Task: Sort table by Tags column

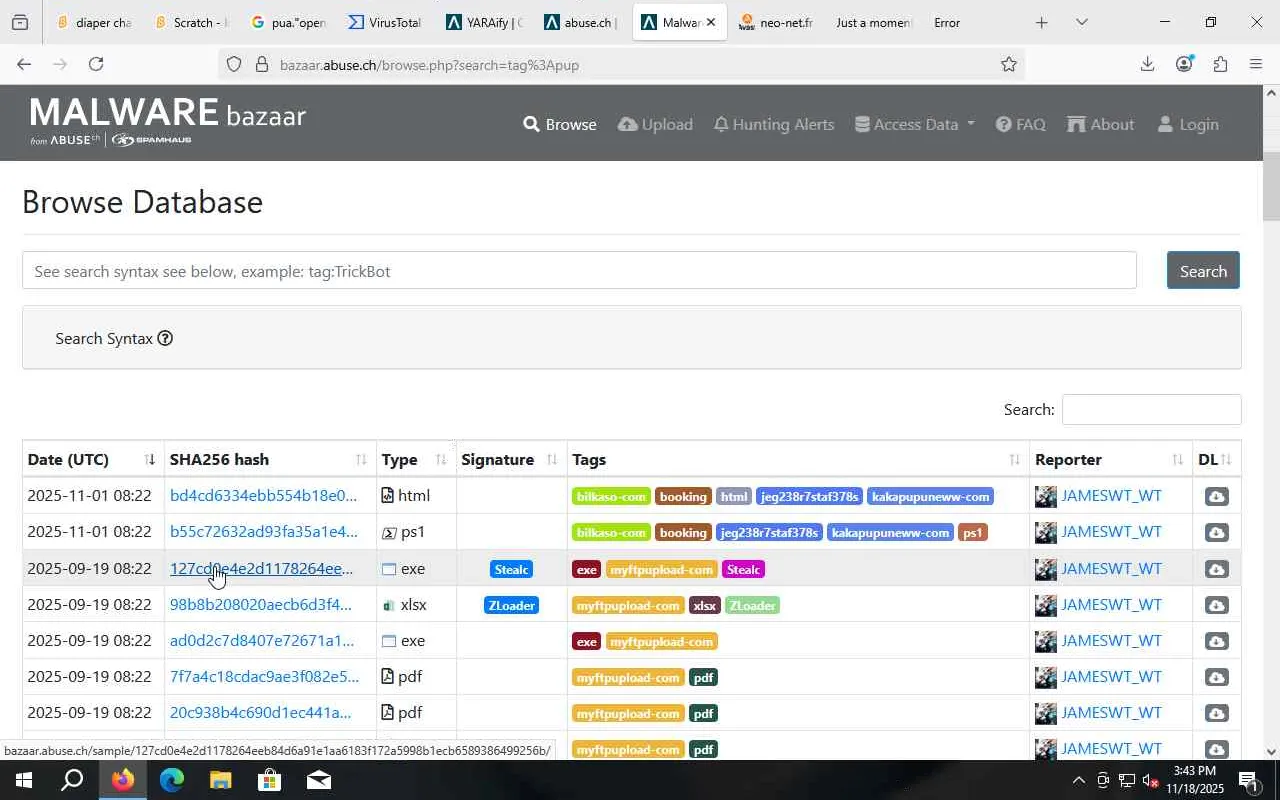Action: [x=797, y=459]
